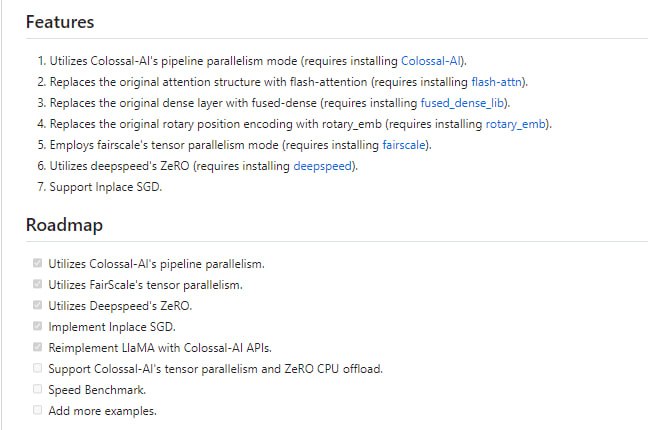
Task: Check the Add more examples checkbox
Action: (x=37, y=411)
